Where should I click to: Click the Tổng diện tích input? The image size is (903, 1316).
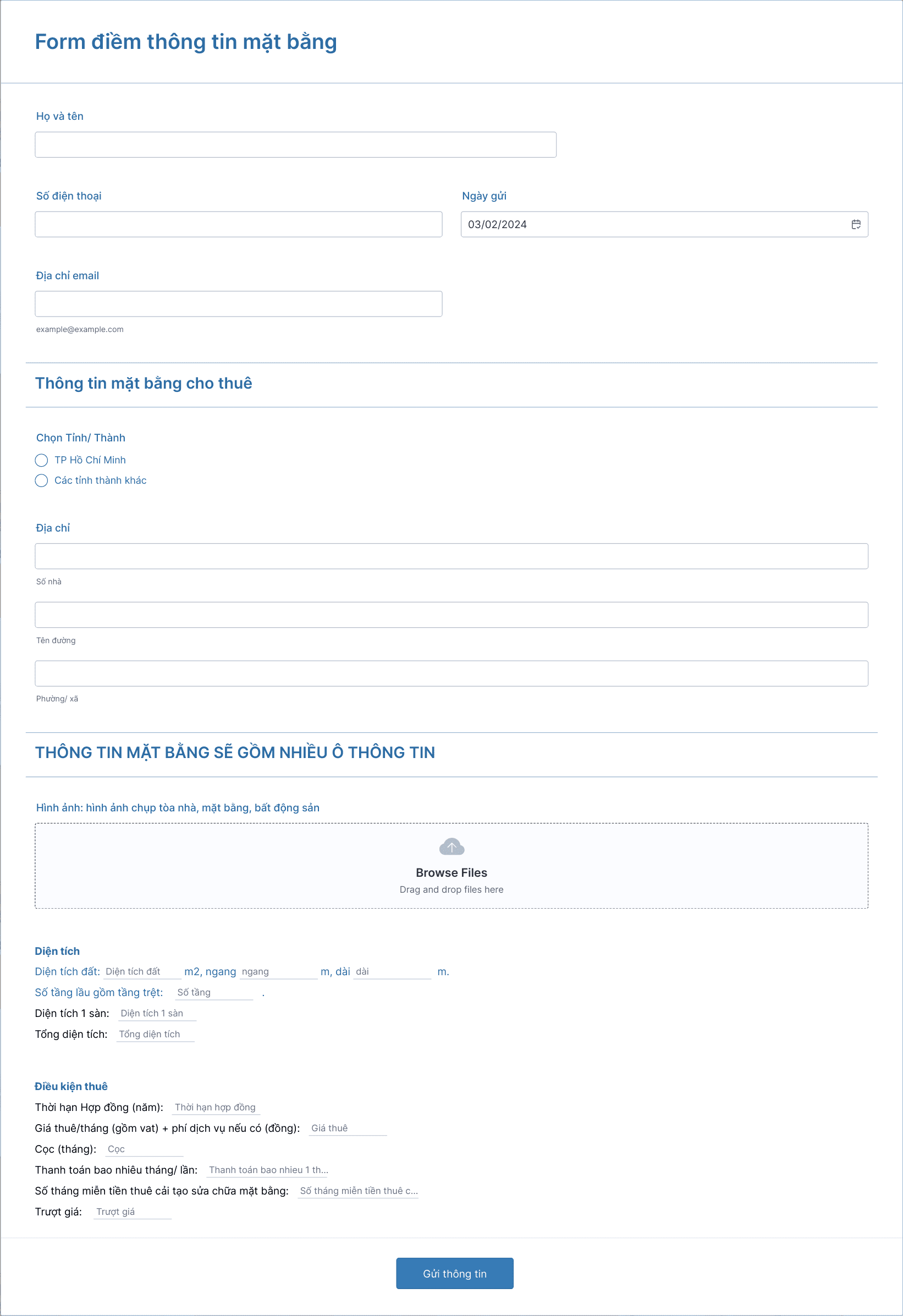155,1034
